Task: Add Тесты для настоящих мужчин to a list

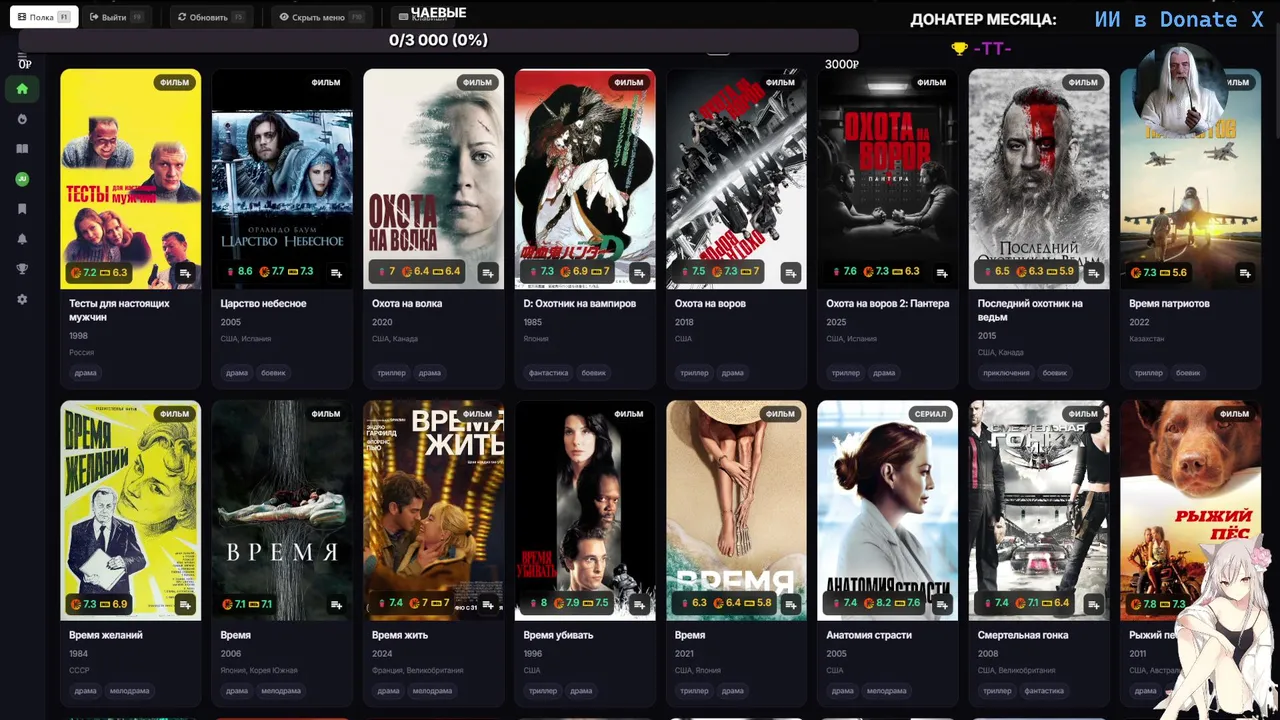Action: pyautogui.click(x=185, y=273)
